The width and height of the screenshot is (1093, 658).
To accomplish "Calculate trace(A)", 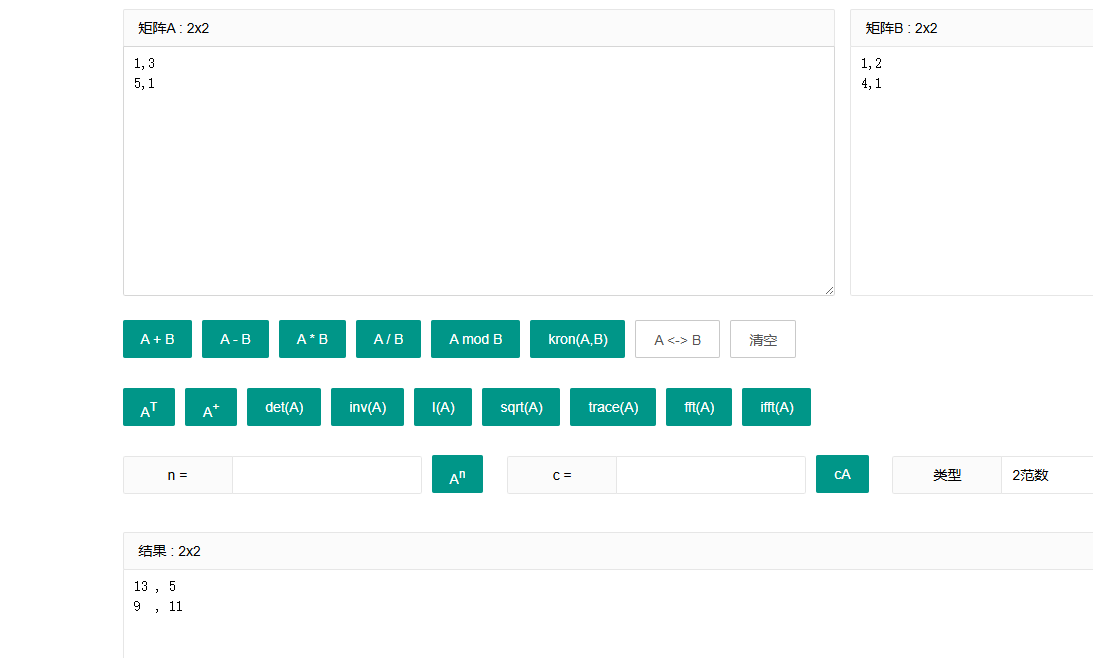I will [x=613, y=407].
